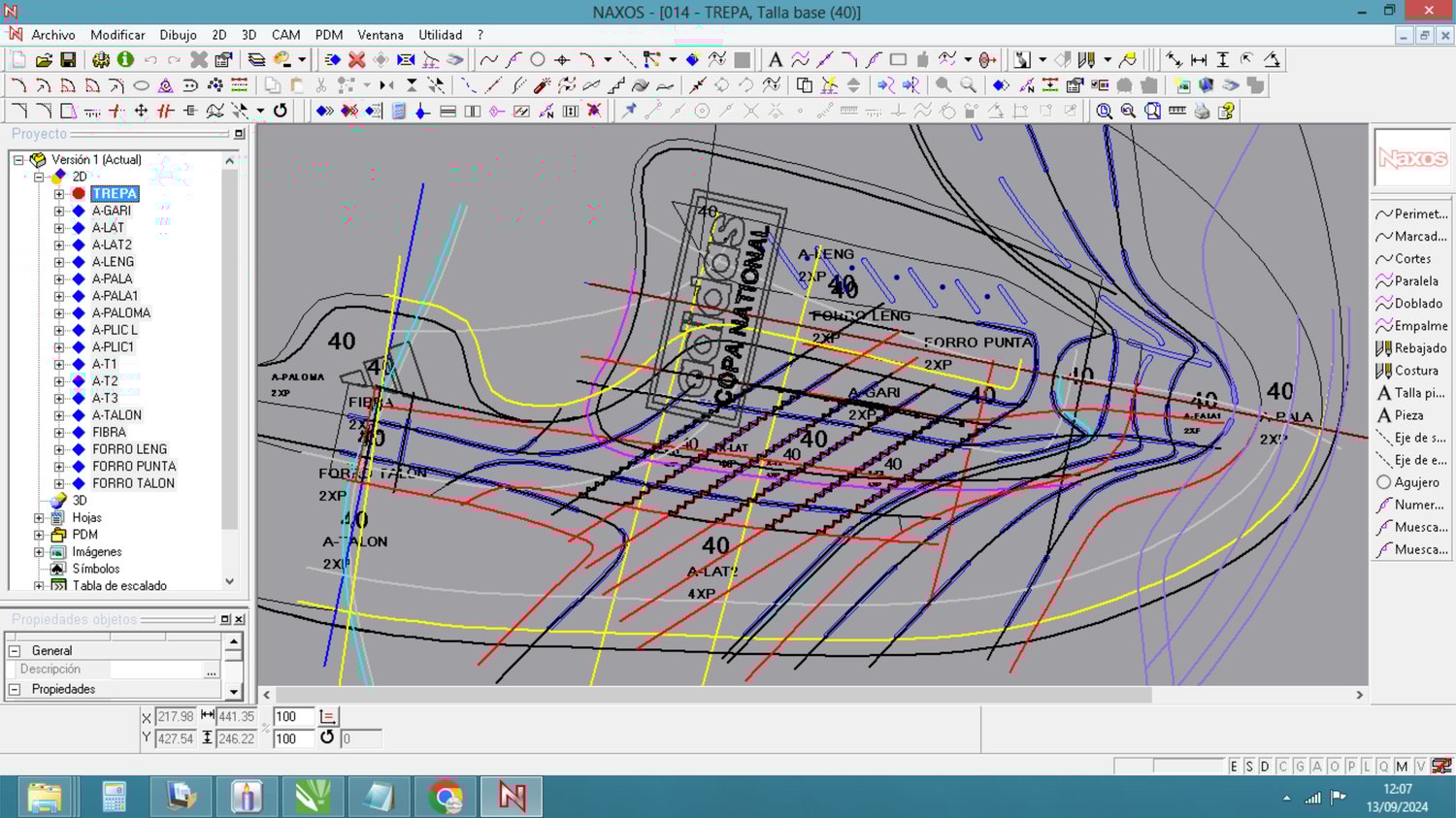This screenshot has height=818, width=1456.
Task: Expand the PDM tree node
Action: pyautogui.click(x=39, y=535)
